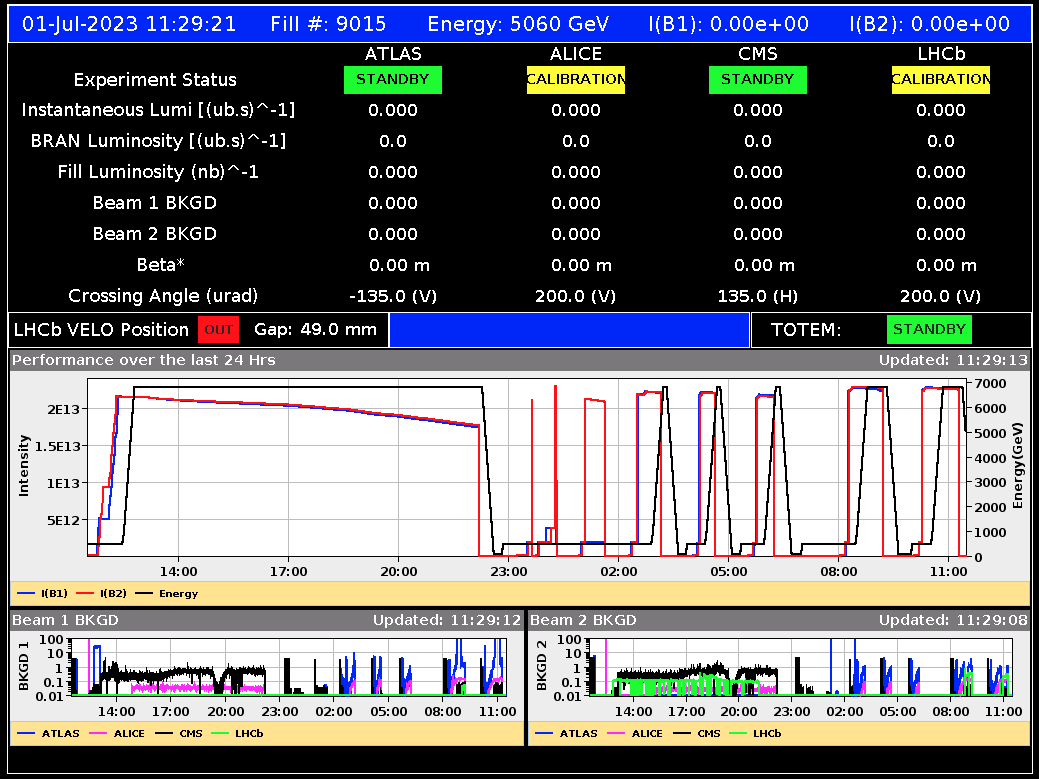The image size is (1039, 779).
Task: Select the "Fill #: 9015" header text
Action: point(328,25)
